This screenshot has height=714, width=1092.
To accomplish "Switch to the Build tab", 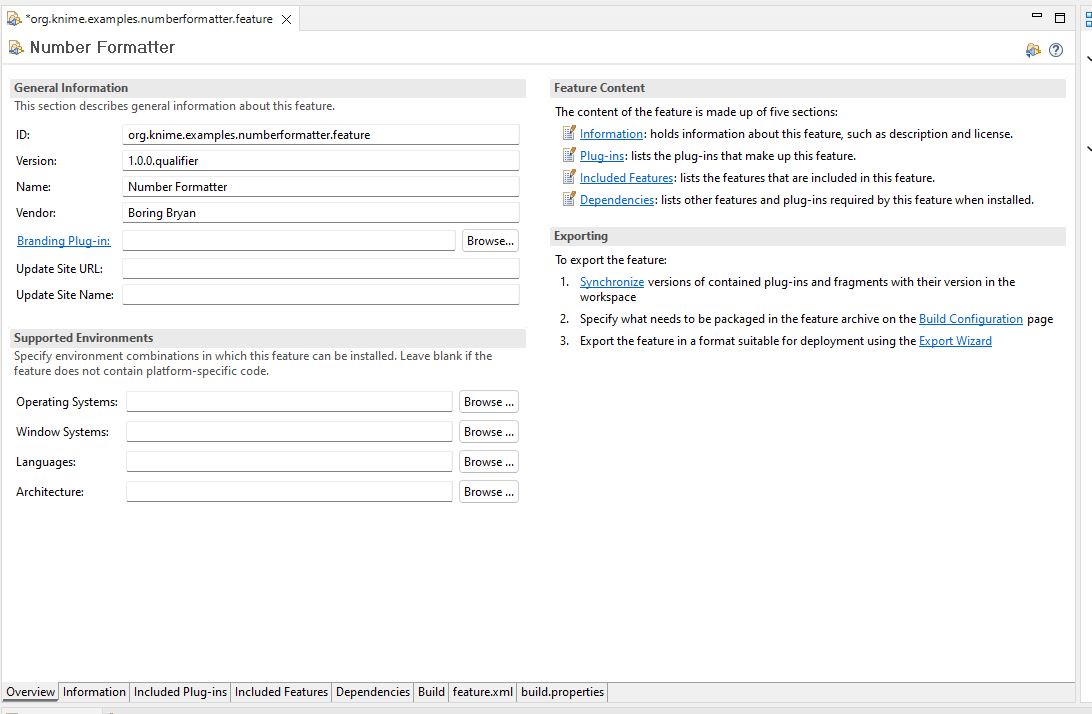I will click(431, 692).
